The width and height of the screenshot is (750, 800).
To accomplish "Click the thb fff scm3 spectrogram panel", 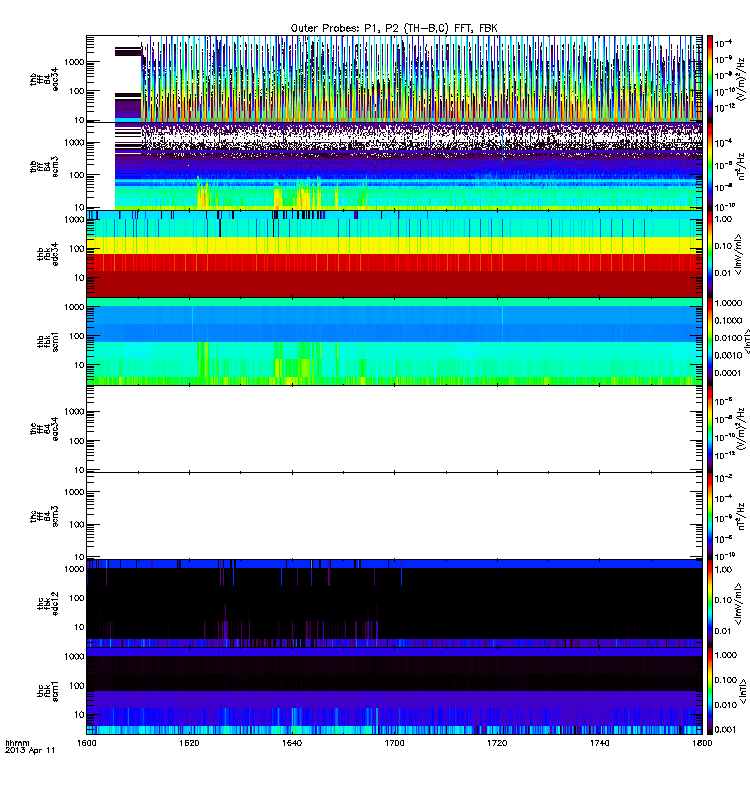I will [394, 166].
